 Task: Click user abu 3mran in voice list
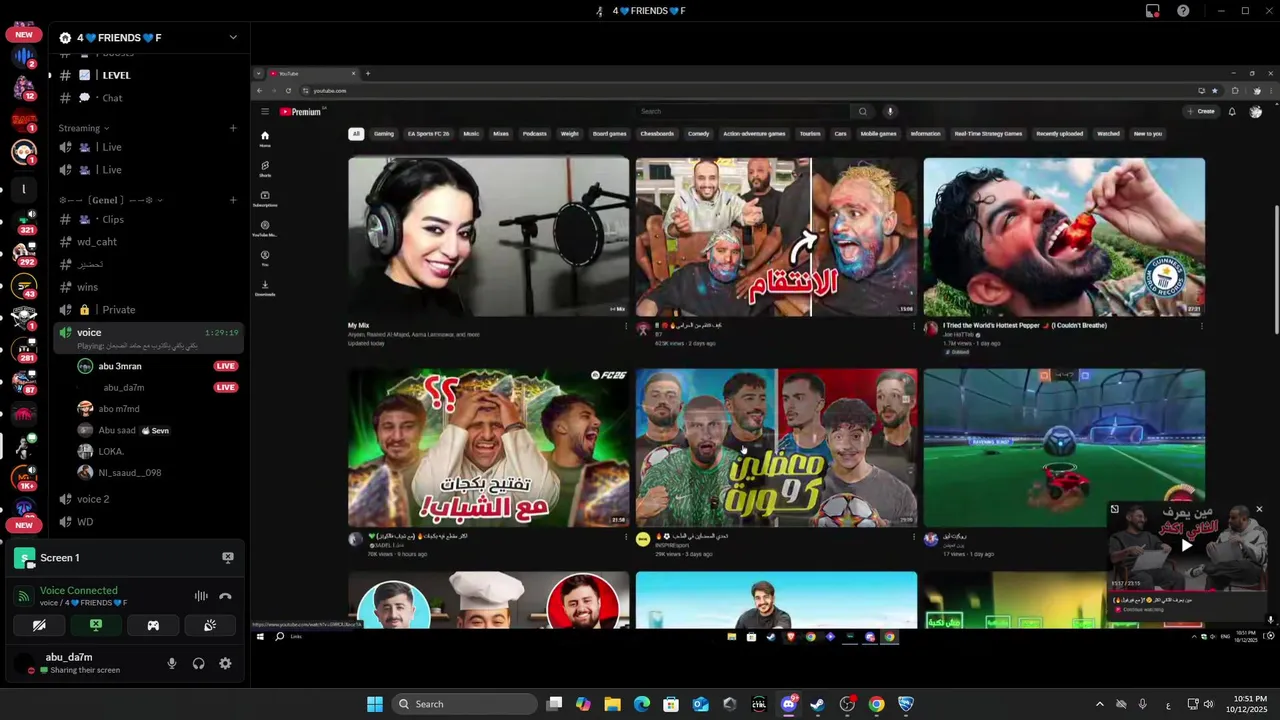120,366
